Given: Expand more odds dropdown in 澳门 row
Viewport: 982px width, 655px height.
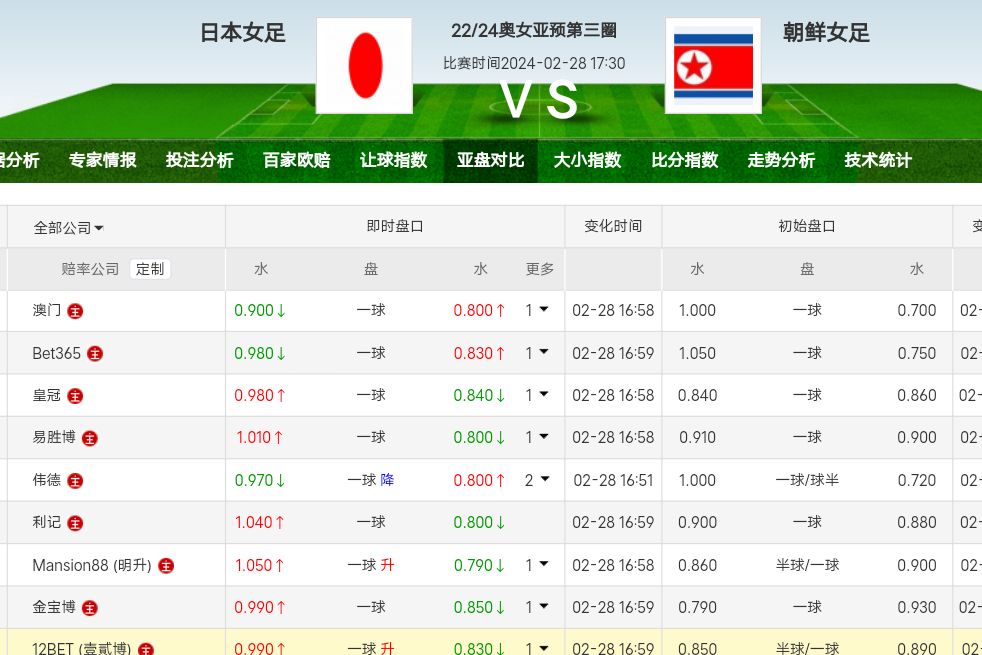Looking at the screenshot, I should (x=537, y=310).
